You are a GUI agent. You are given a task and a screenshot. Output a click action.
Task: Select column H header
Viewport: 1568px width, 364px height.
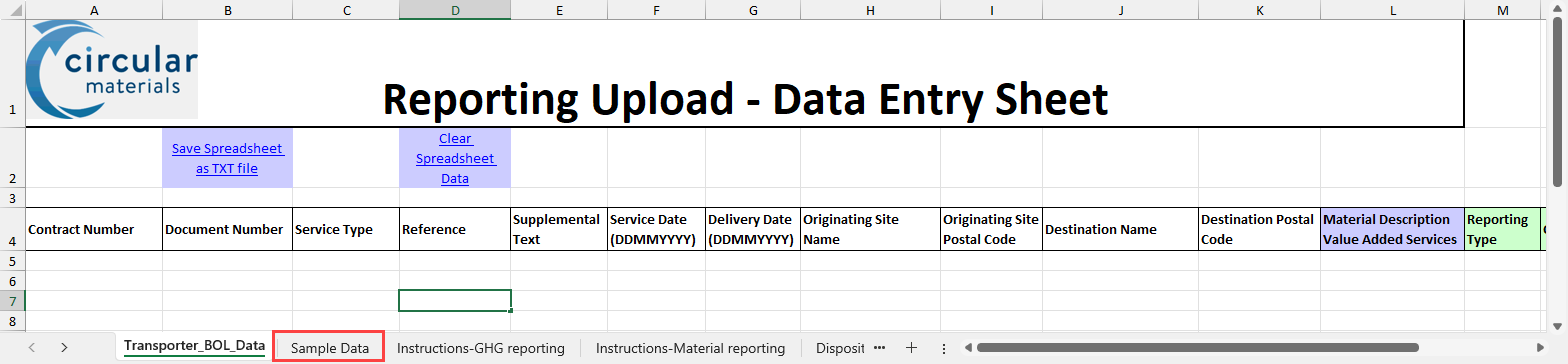(x=870, y=10)
